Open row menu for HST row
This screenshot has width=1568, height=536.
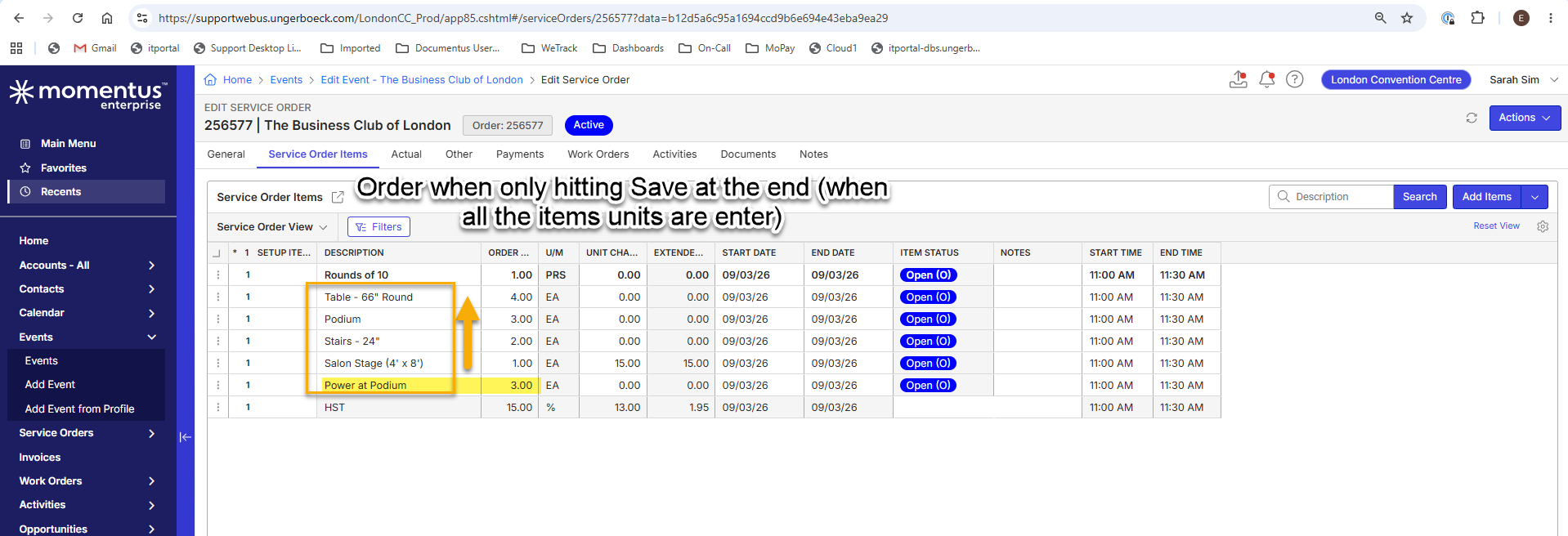(218, 408)
